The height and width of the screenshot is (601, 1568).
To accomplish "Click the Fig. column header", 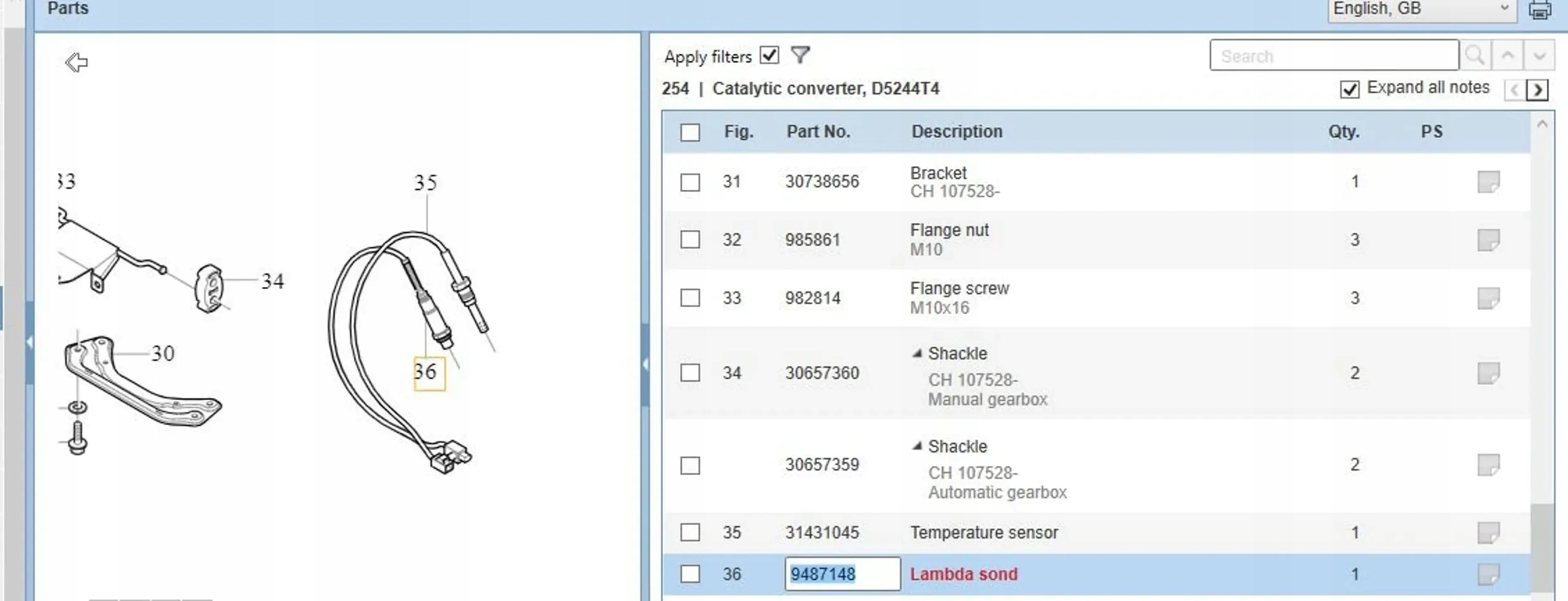I will [739, 132].
